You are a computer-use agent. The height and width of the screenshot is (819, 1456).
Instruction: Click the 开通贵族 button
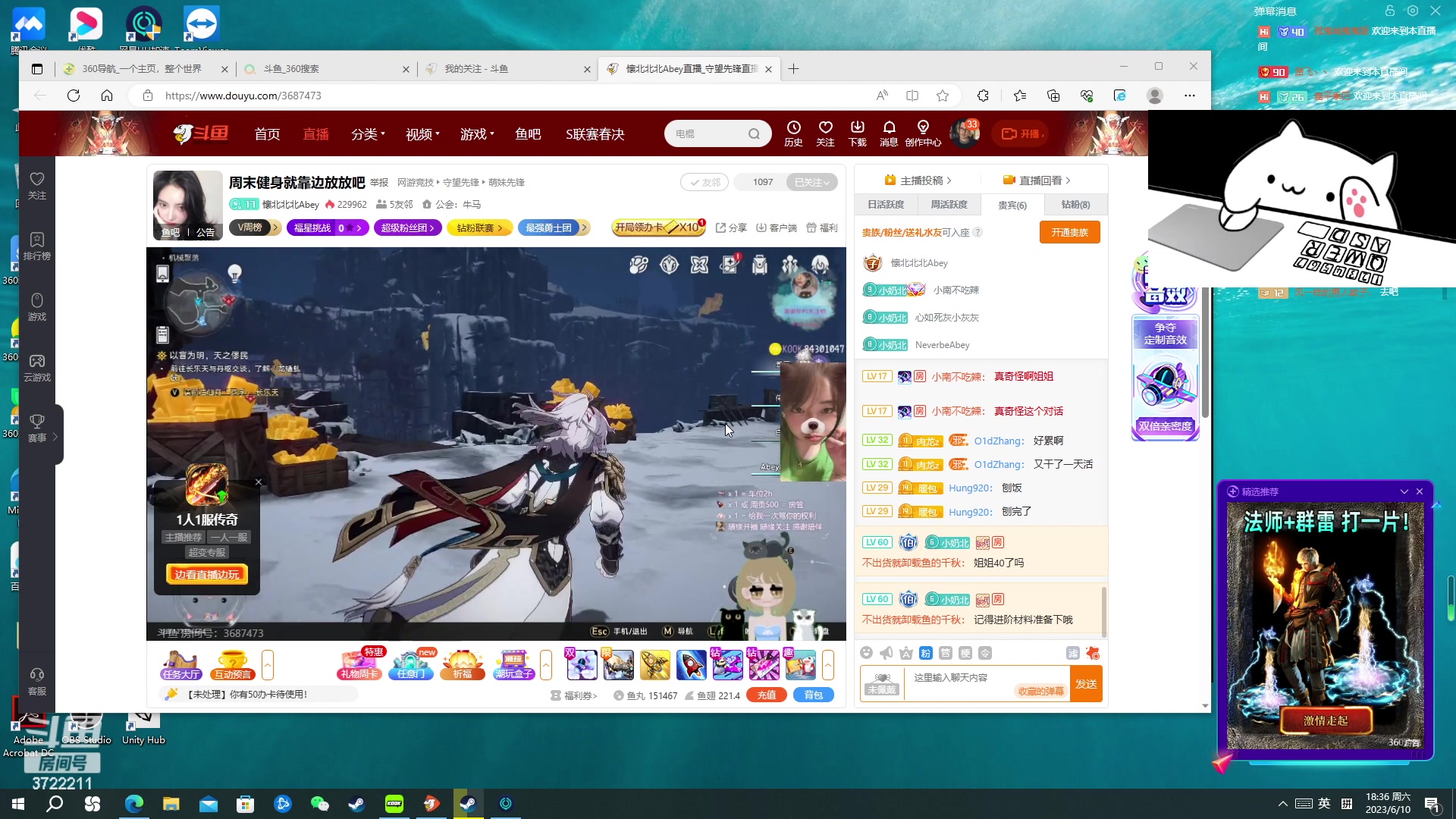pyautogui.click(x=1069, y=232)
